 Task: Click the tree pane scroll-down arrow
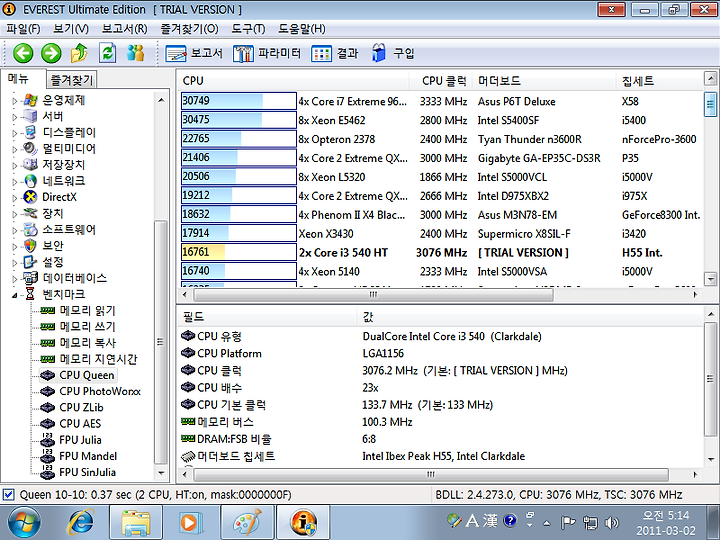pyautogui.click(x=161, y=472)
